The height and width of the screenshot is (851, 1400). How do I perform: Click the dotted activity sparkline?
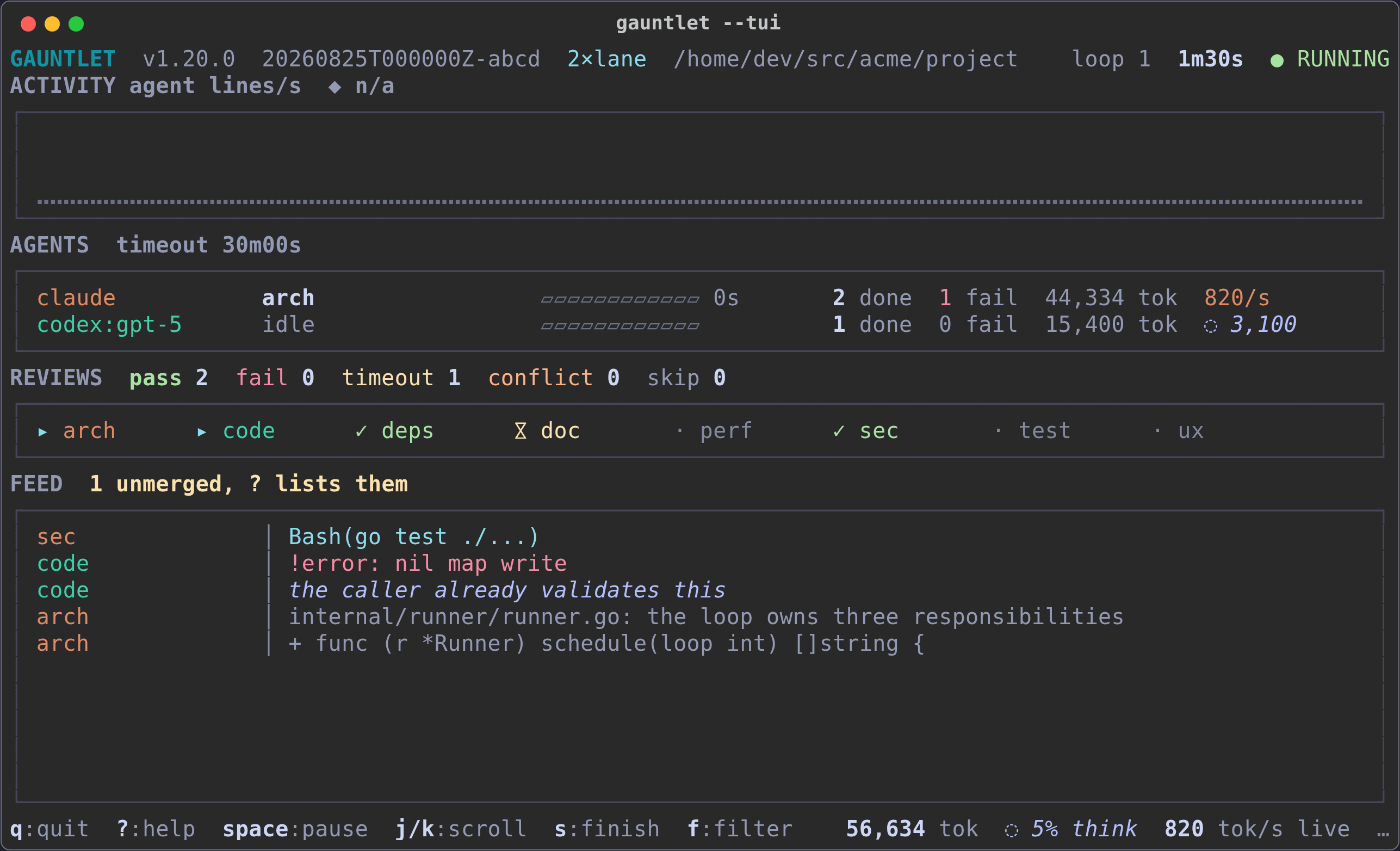click(700, 202)
